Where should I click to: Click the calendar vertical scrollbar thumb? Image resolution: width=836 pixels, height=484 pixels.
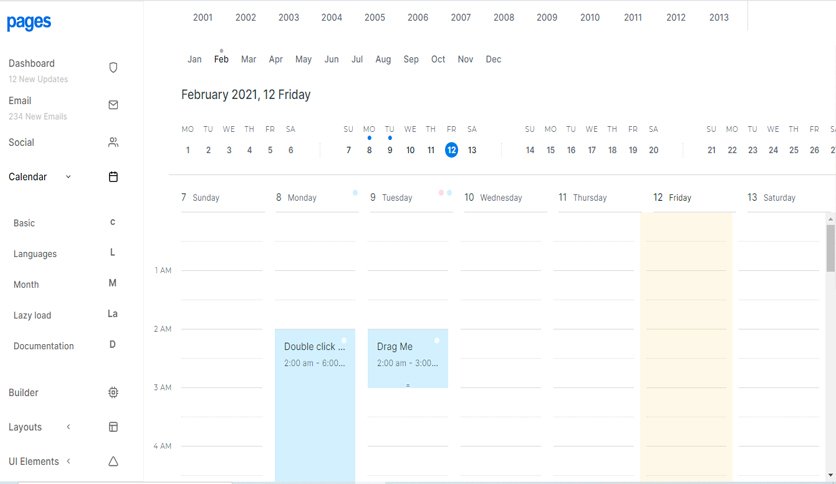click(830, 248)
